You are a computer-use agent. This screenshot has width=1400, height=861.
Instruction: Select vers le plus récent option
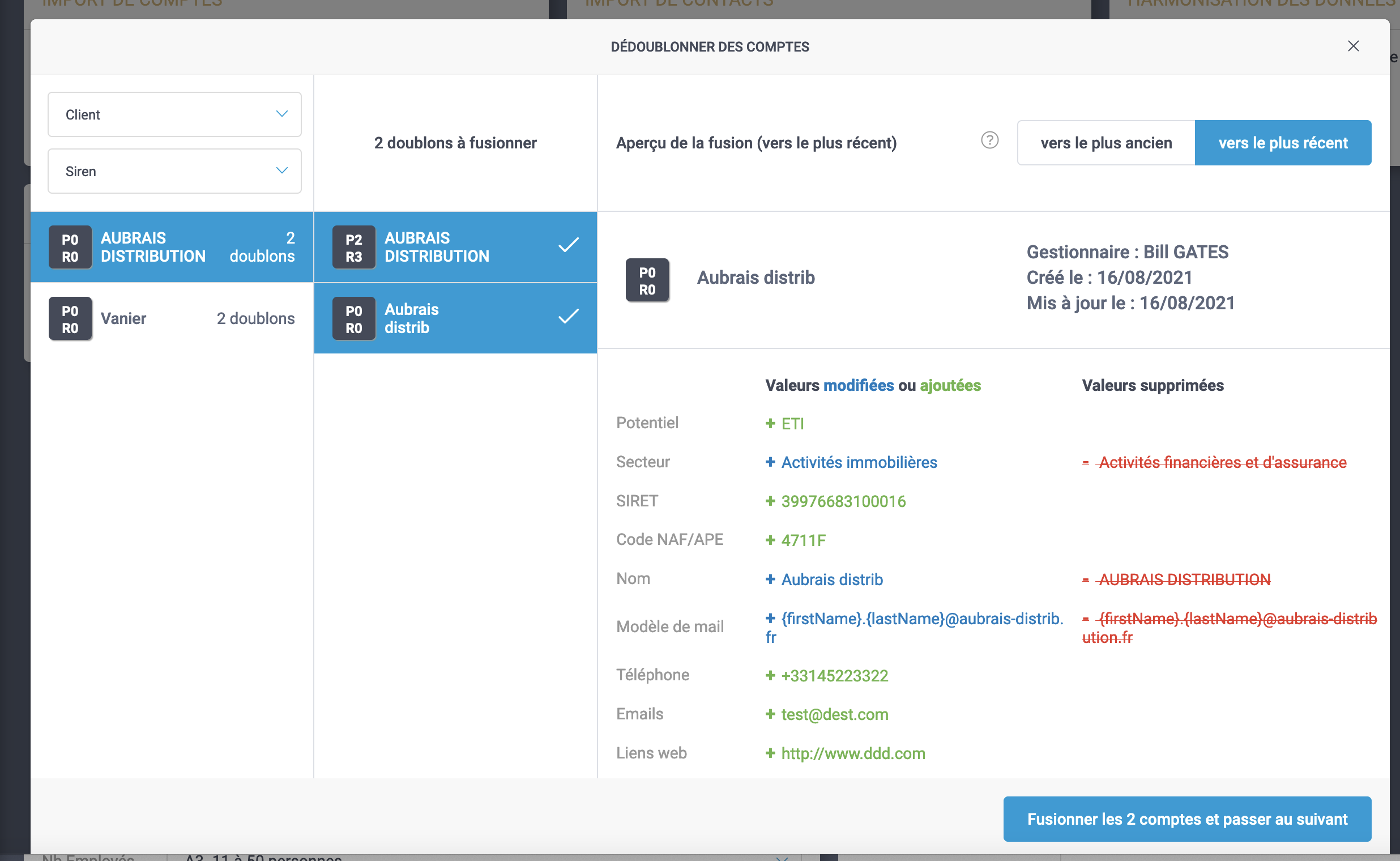(1282, 143)
